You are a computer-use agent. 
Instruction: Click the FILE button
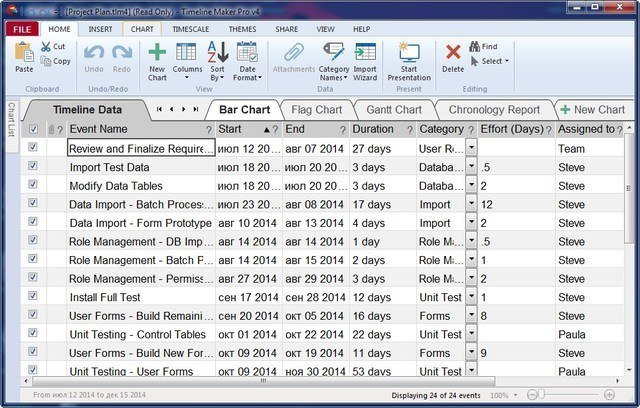21,30
